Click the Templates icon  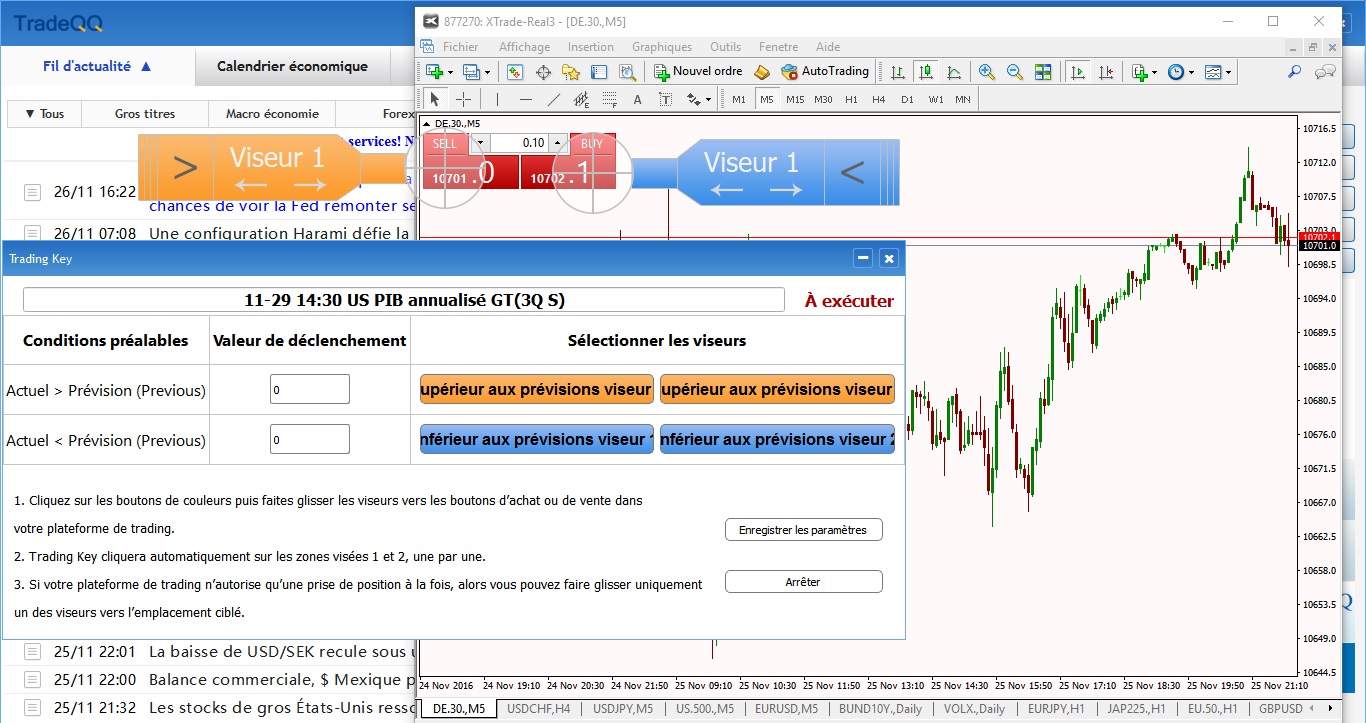[1213, 72]
